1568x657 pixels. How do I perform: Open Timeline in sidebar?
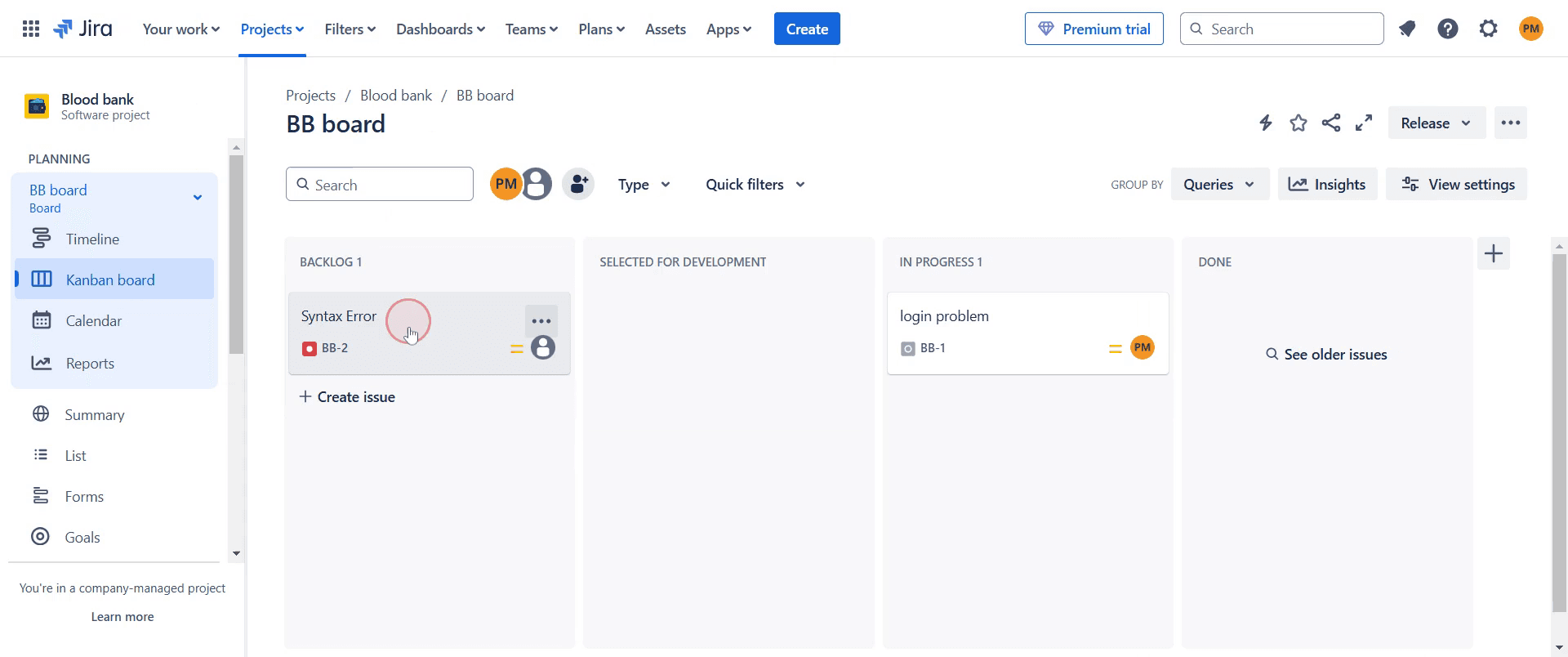click(114, 239)
